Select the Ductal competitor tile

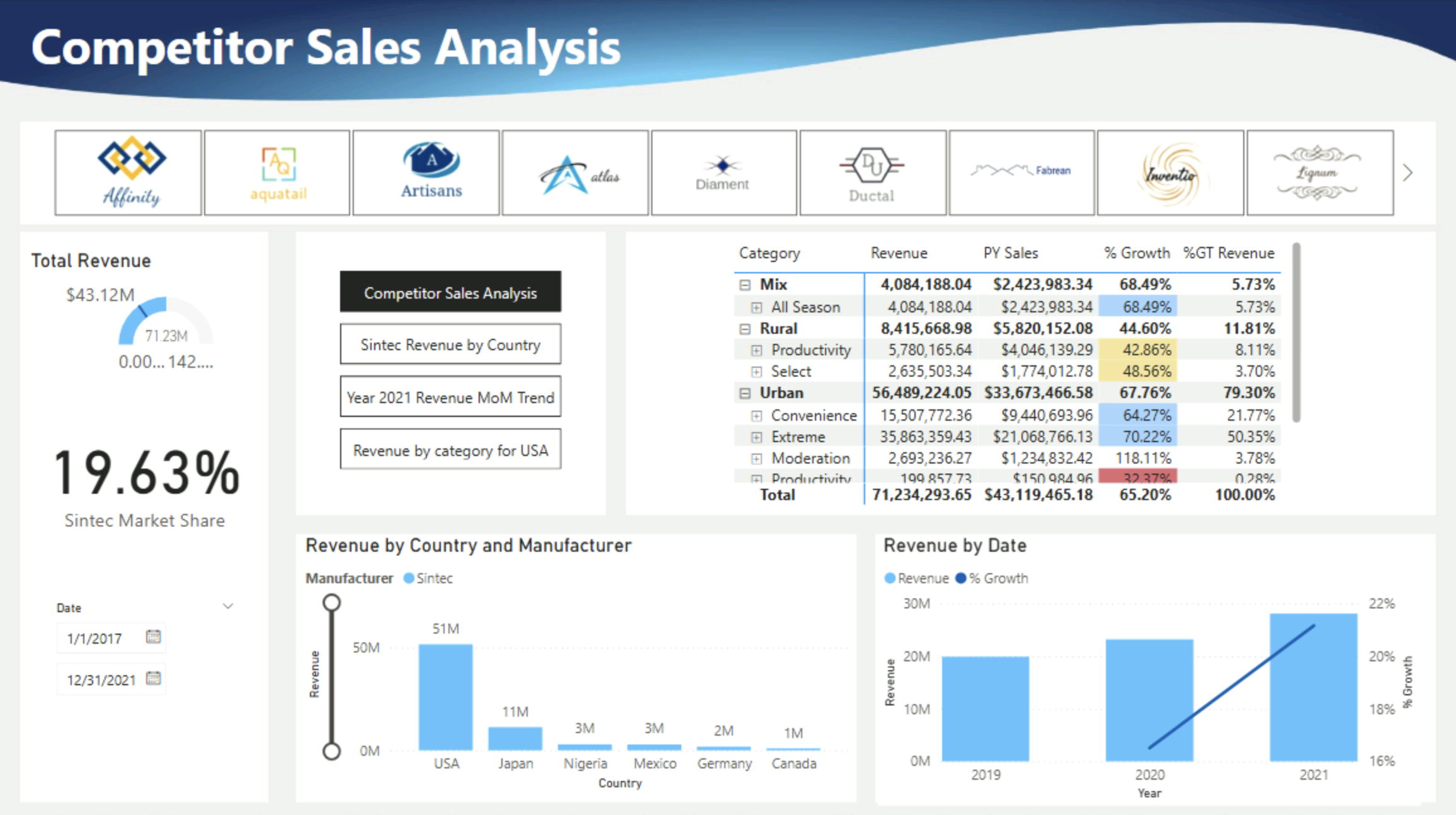872,172
